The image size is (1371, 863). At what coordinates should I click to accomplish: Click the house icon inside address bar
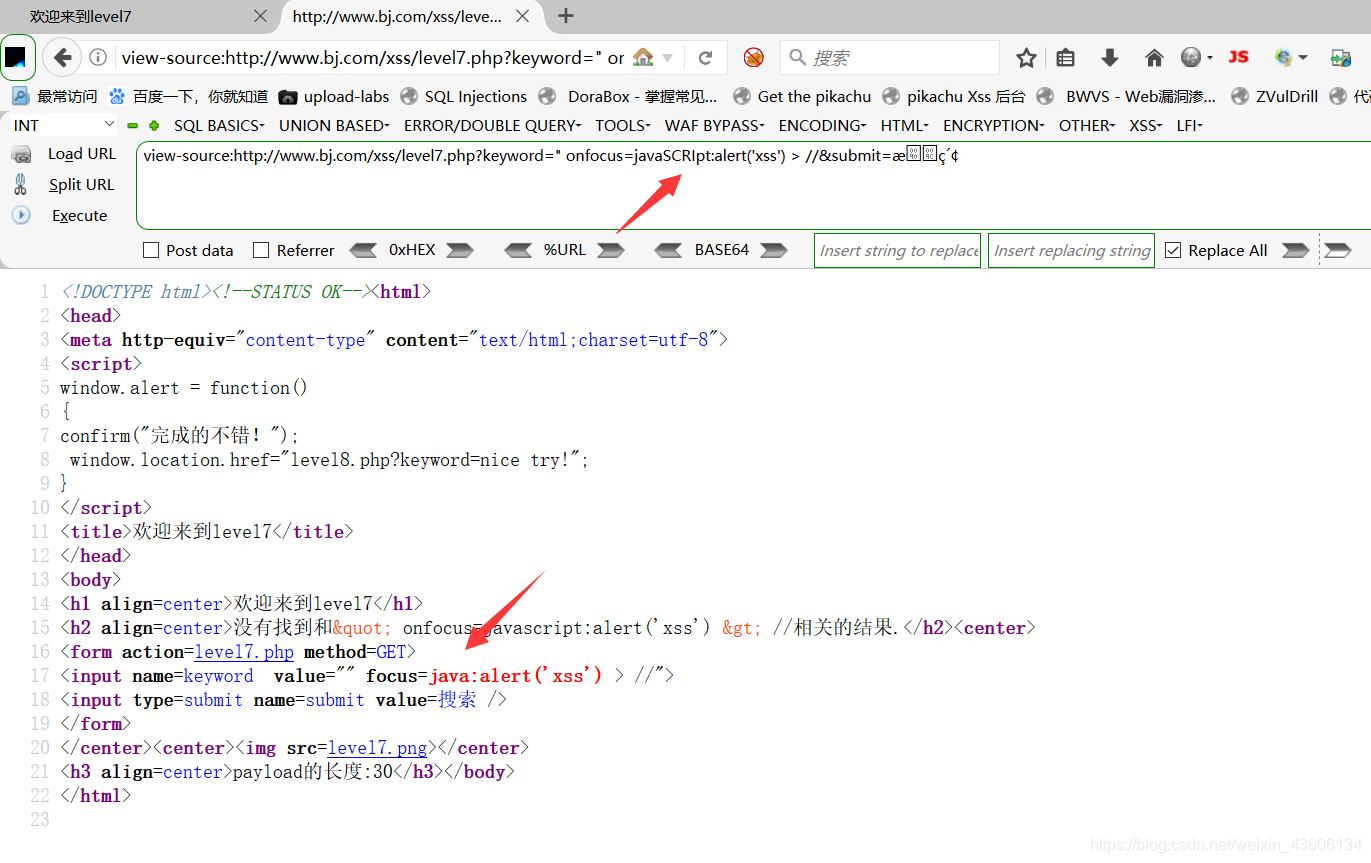pos(643,58)
